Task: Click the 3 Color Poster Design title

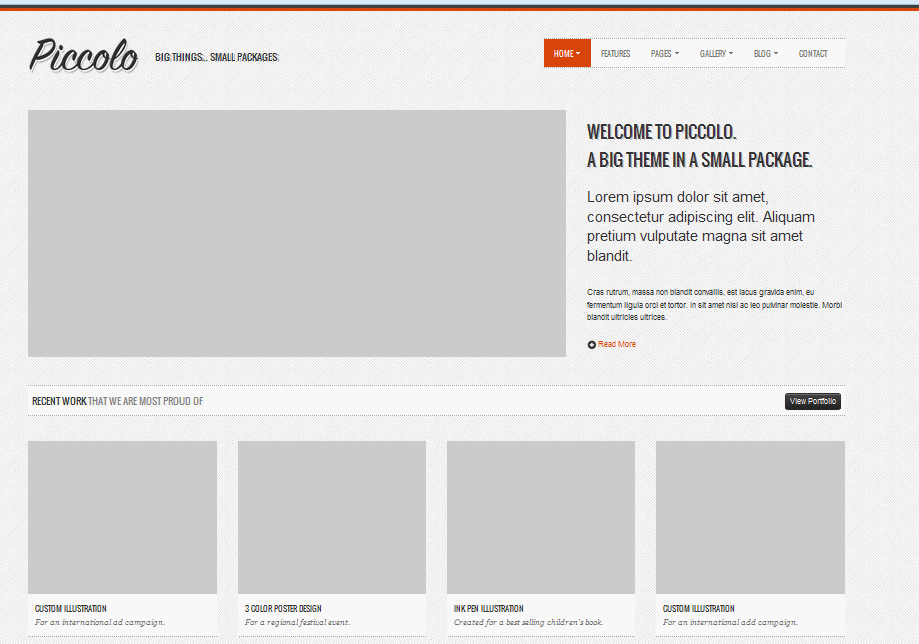Action: [283, 609]
